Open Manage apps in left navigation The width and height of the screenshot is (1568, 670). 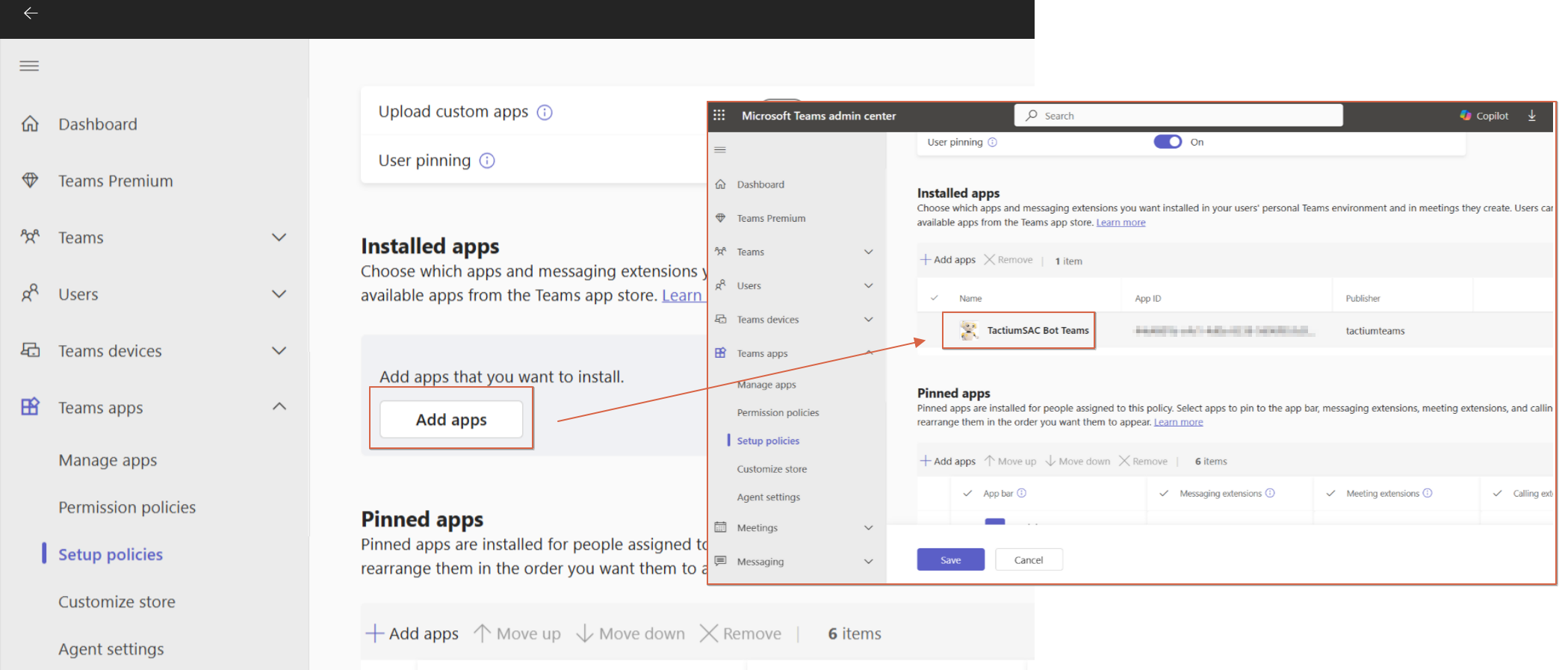108,460
